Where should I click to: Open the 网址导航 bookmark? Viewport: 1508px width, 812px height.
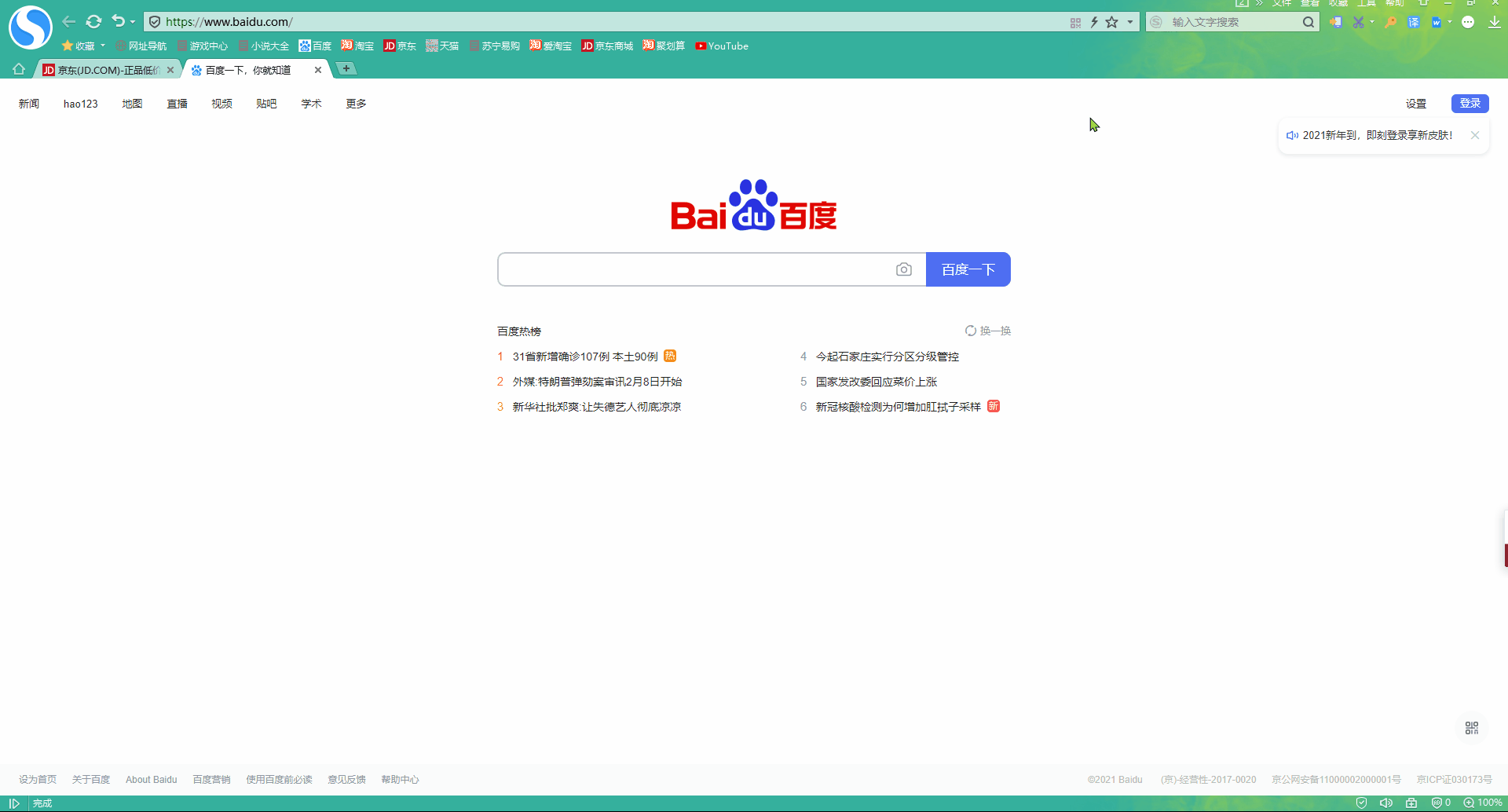click(x=141, y=46)
